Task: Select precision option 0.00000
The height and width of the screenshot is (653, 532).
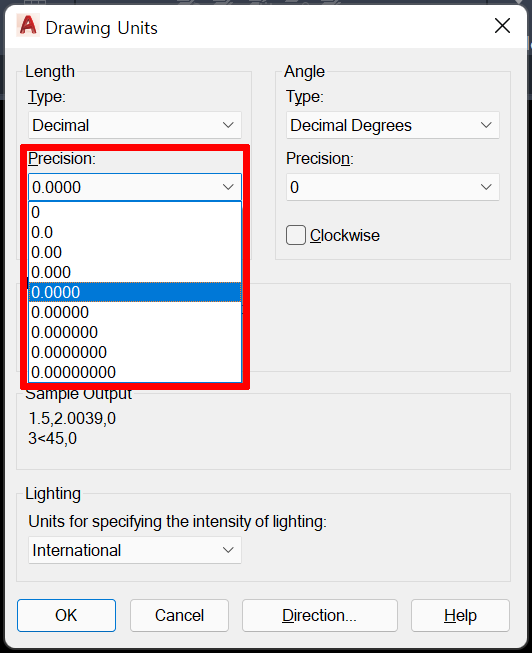Action: (x=135, y=312)
